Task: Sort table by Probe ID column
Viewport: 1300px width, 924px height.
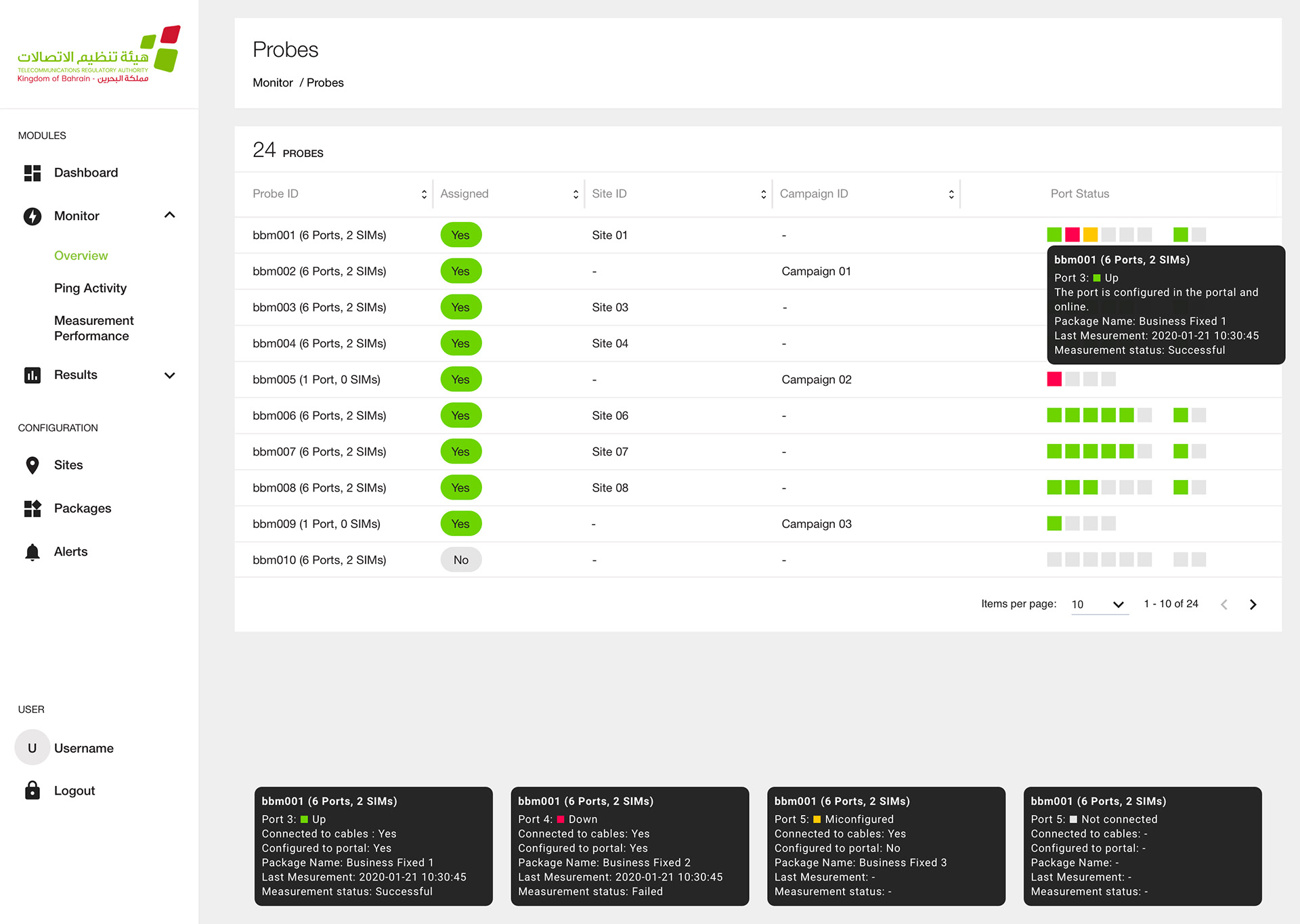Action: point(424,194)
